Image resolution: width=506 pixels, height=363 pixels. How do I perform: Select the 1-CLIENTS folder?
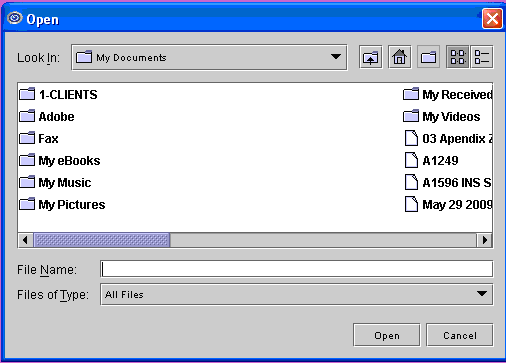coord(58,95)
